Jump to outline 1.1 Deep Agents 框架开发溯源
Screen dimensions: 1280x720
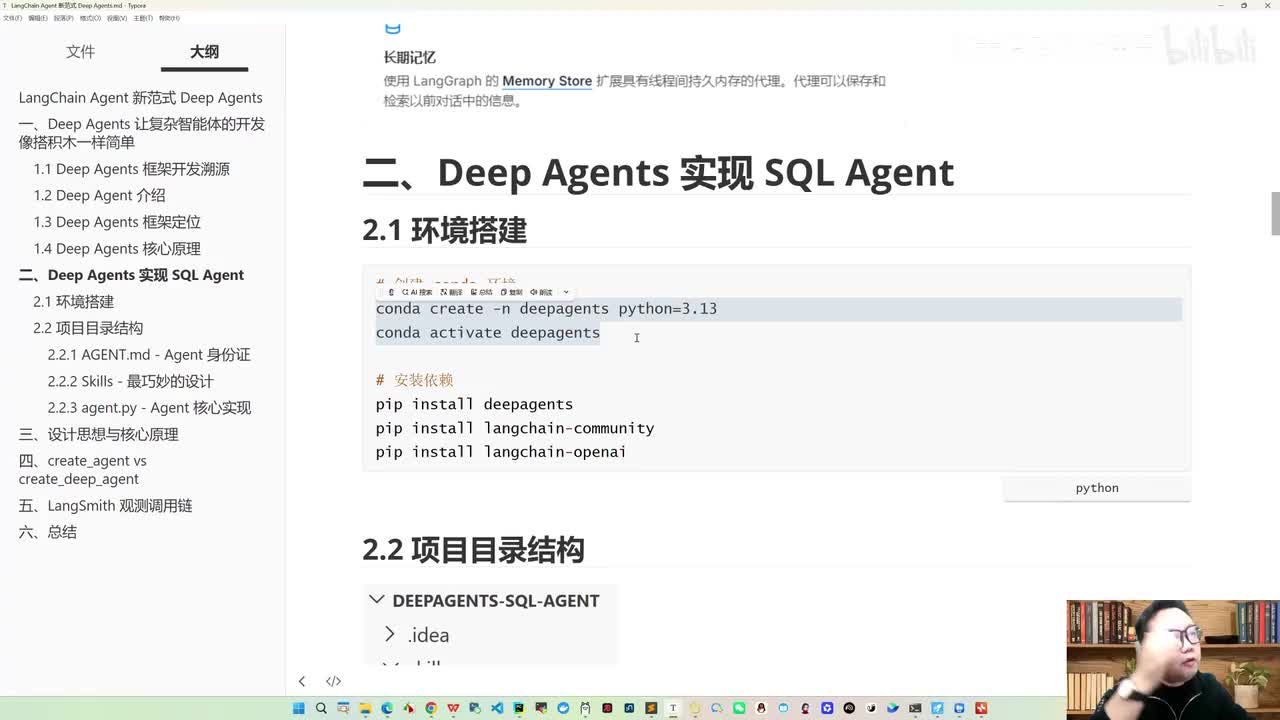[132, 169]
